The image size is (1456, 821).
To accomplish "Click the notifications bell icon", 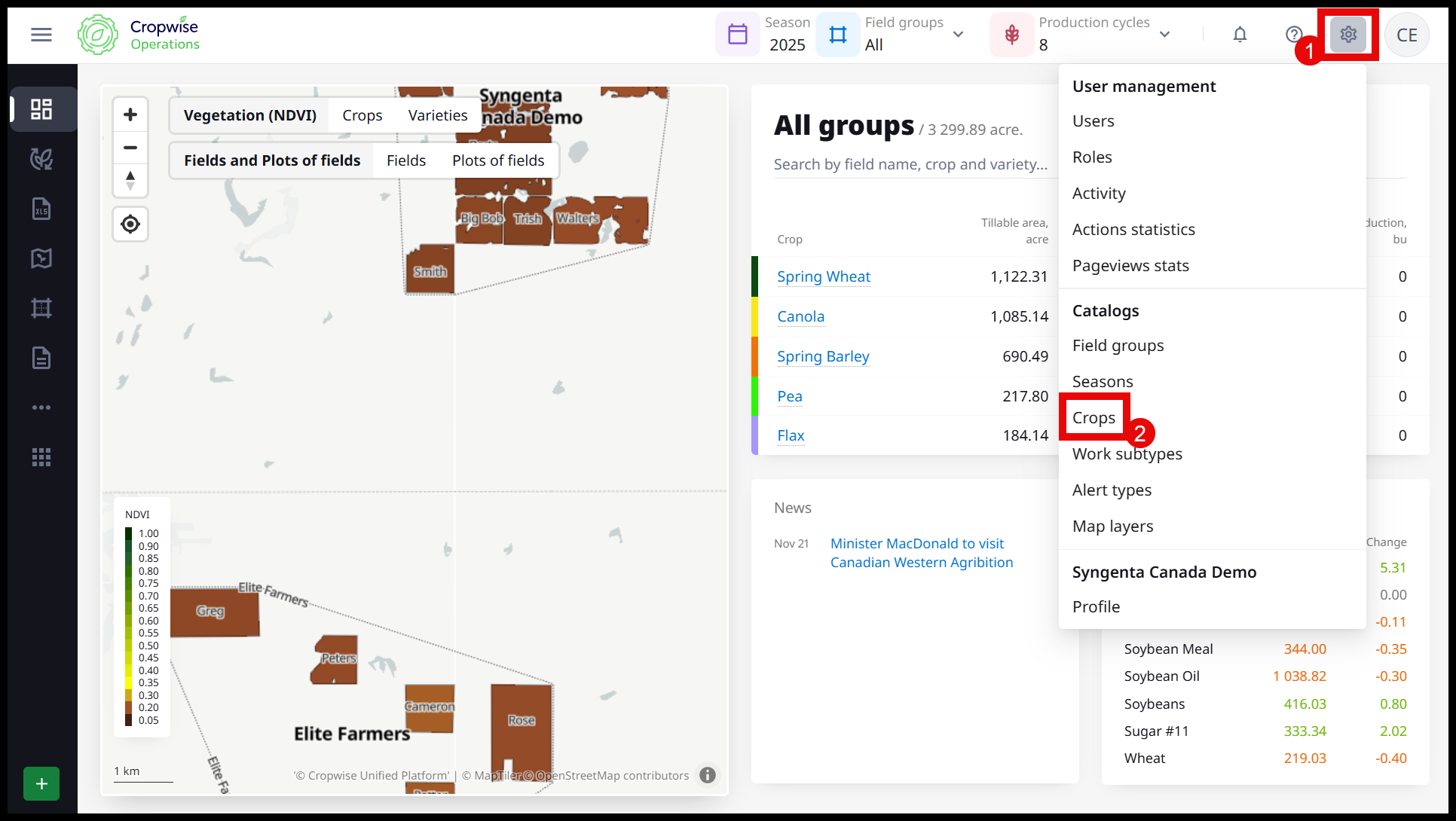I will (1240, 35).
